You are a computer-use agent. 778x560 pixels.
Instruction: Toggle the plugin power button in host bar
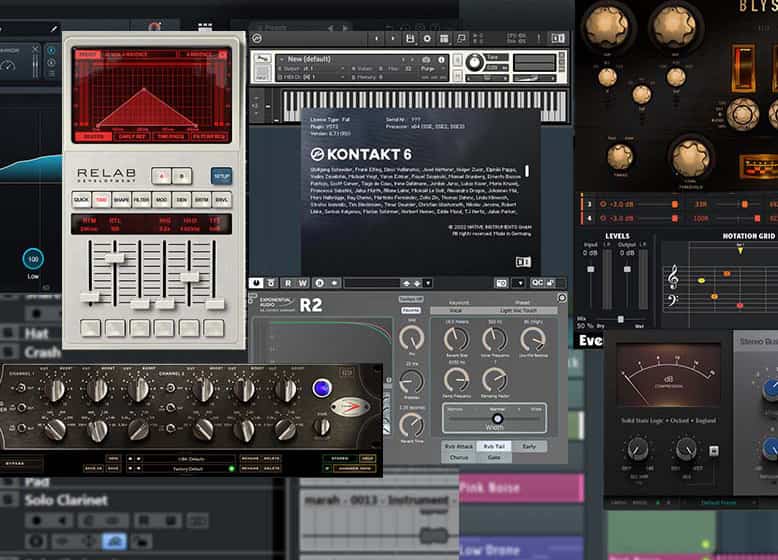click(256, 283)
